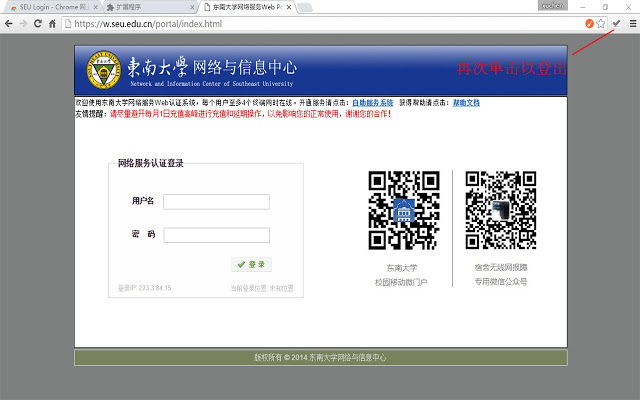Click the 当前登录位置 text
The image size is (640, 400).
tap(262, 288)
